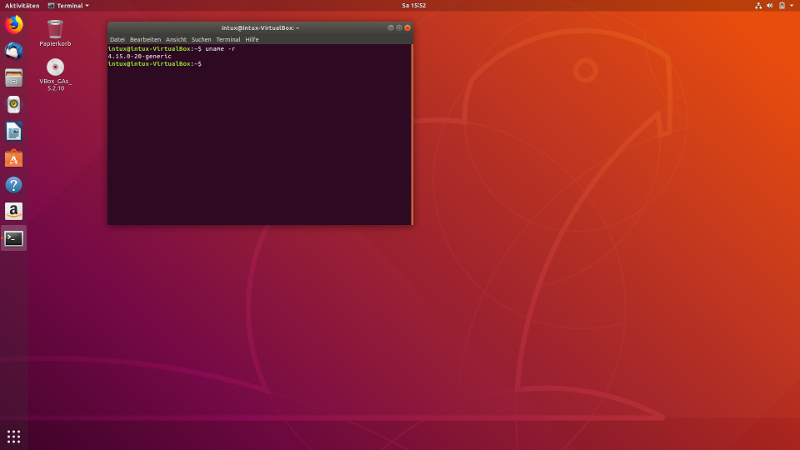
Task: Open the Terminal app menu in top bar
Action: [x=68, y=6]
